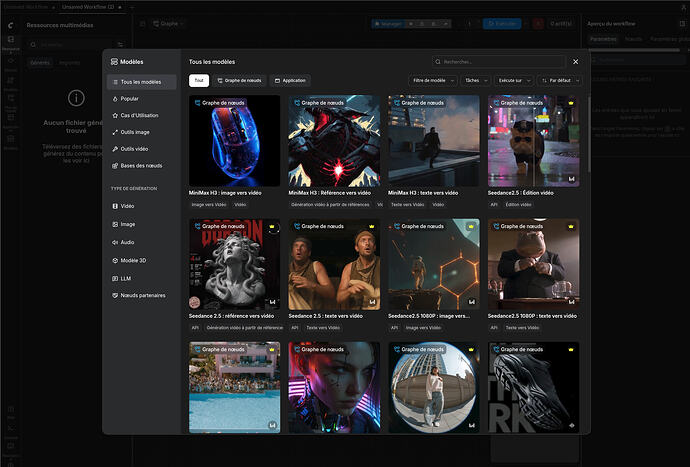
Task: Click API tag under Seedance 2.5 référence
Action: point(195,328)
